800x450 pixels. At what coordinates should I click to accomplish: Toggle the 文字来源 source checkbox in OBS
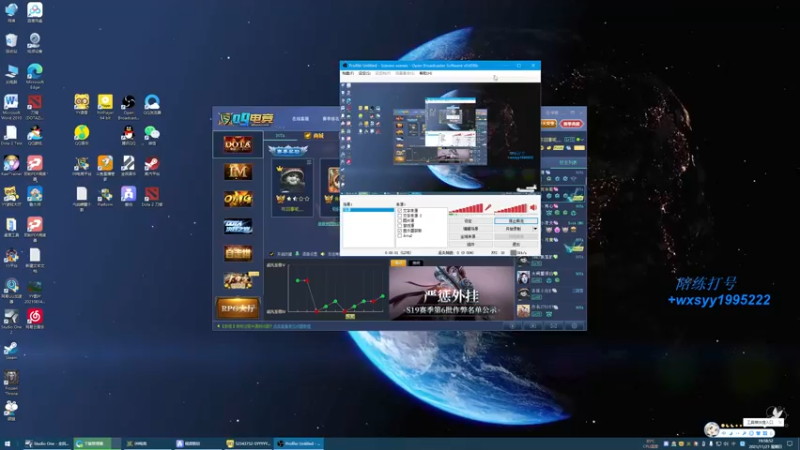(x=399, y=210)
